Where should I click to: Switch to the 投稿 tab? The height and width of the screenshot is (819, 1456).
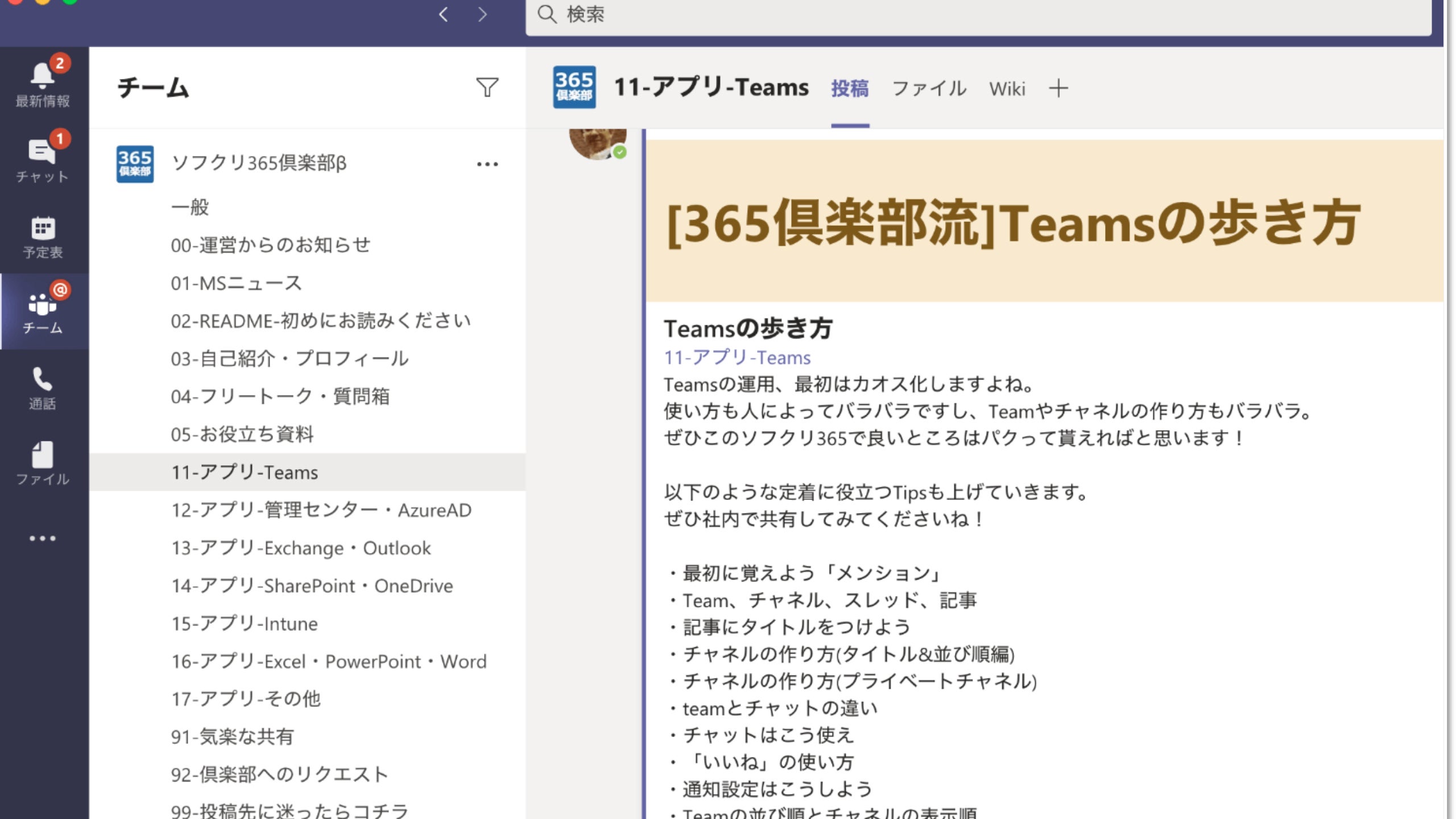850,88
